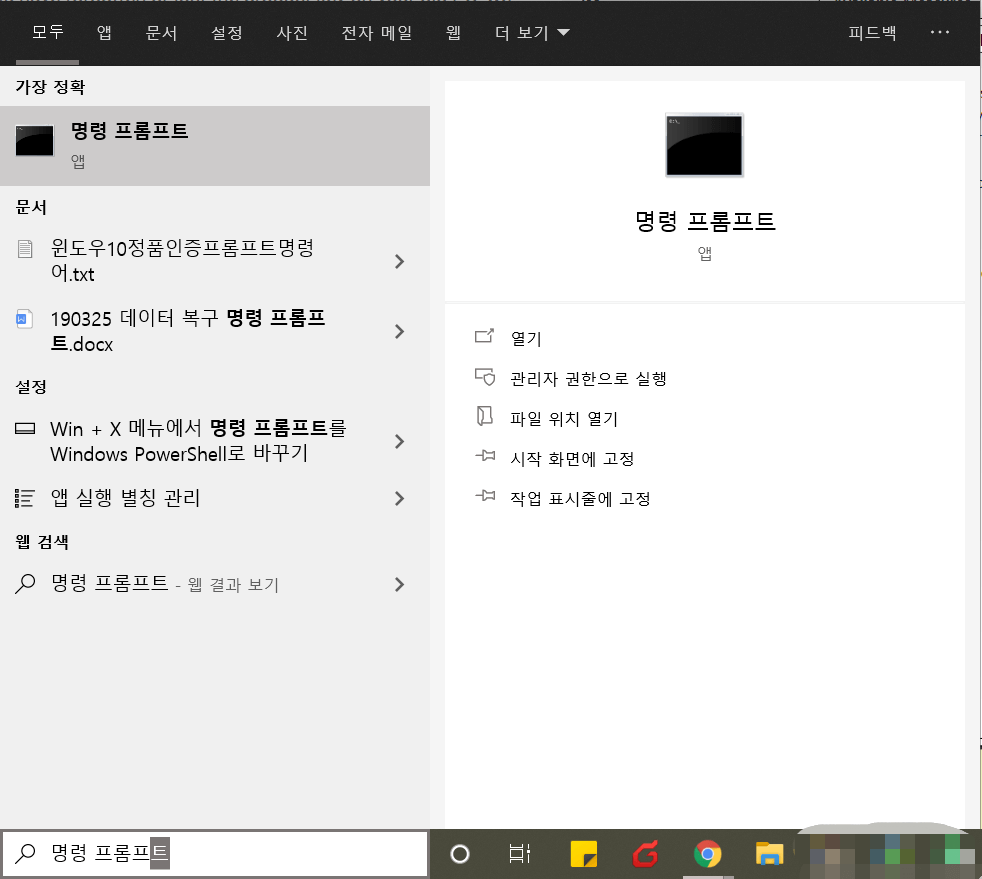This screenshot has height=879, width=982.
Task: Open File Explorer from the taskbar
Action: click(768, 855)
